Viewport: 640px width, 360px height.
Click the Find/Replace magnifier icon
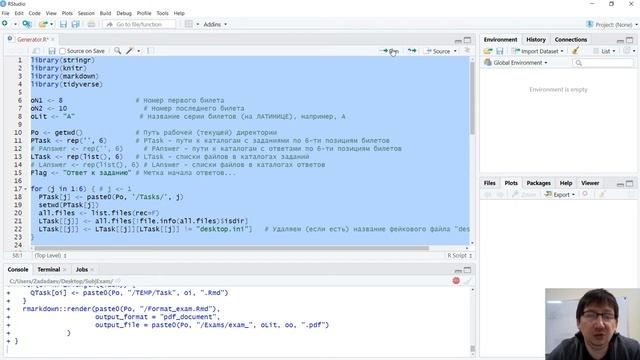[x=118, y=51]
